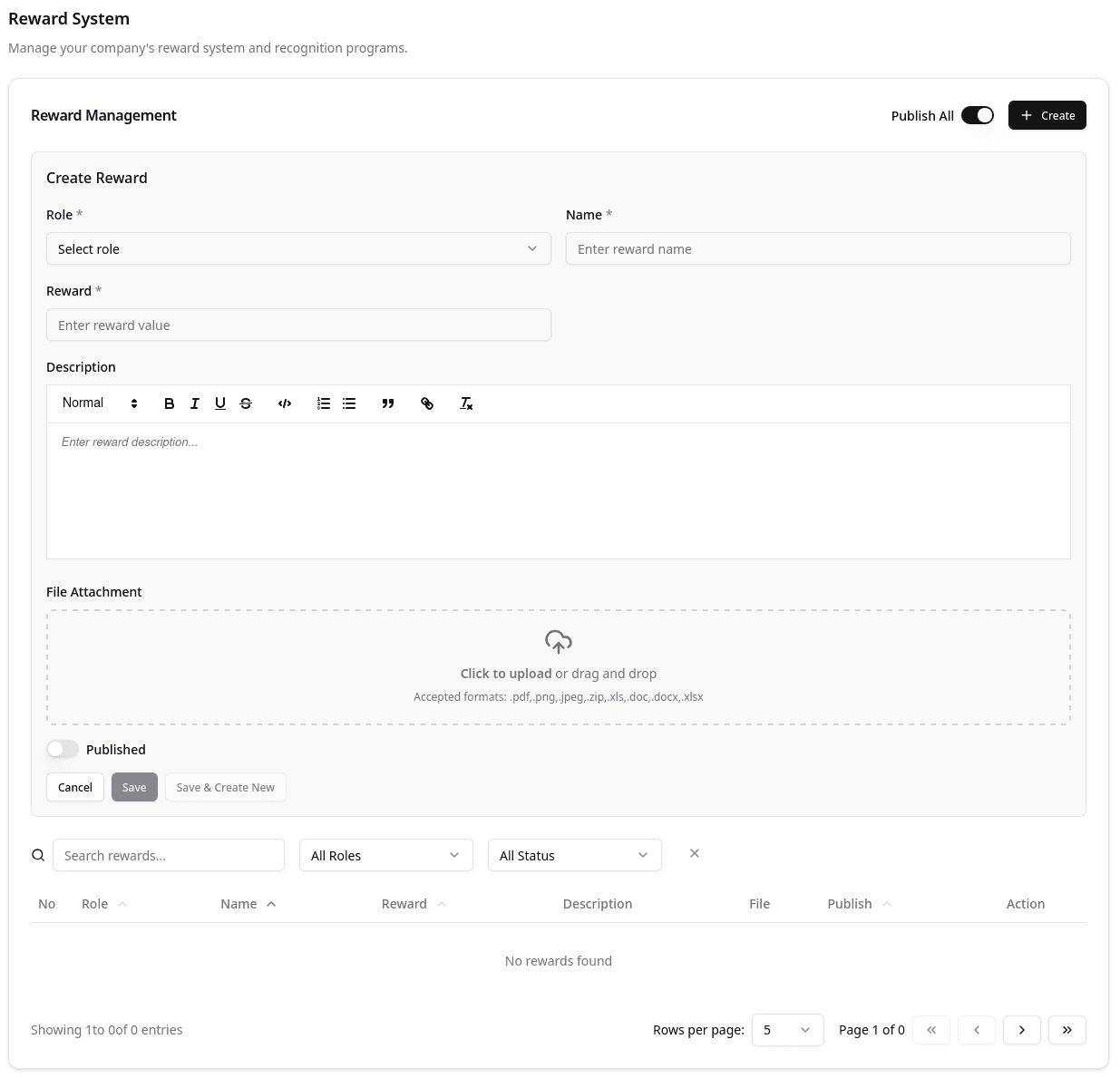The height and width of the screenshot is (1078, 1120).
Task: Sort table by Reward column
Action: pos(414,904)
